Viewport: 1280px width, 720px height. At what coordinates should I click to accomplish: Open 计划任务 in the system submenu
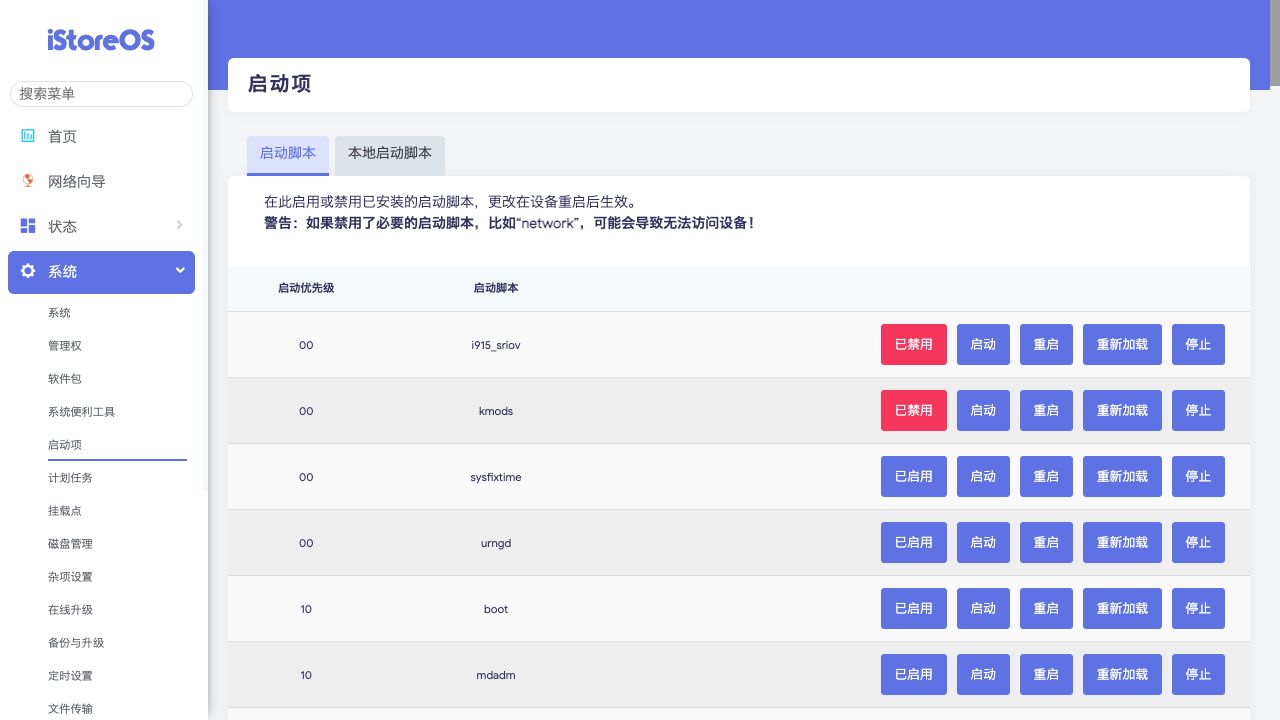pyautogui.click(x=70, y=478)
